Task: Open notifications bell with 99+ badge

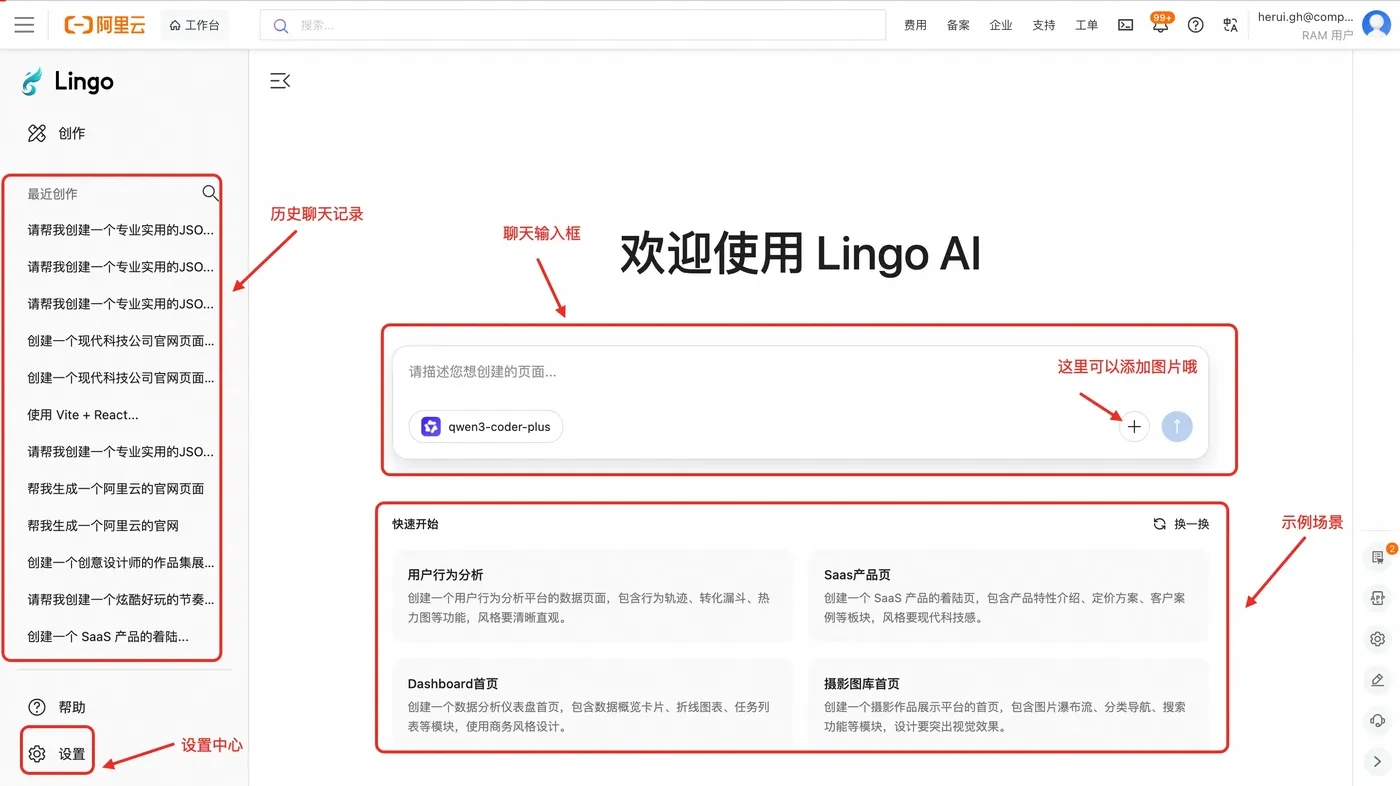Action: coord(1160,25)
